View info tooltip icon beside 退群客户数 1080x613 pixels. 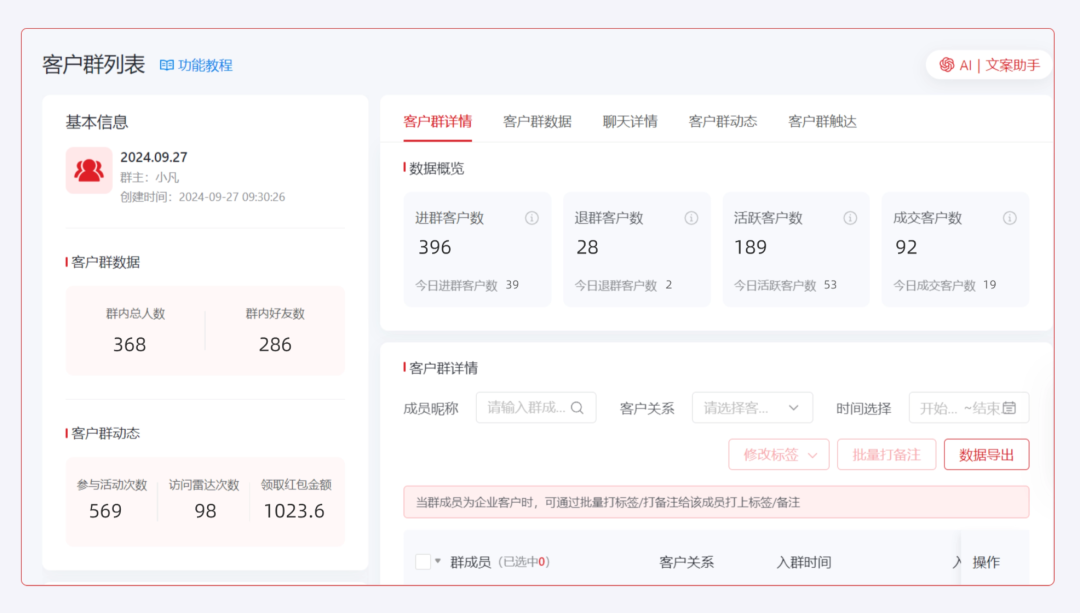691,218
